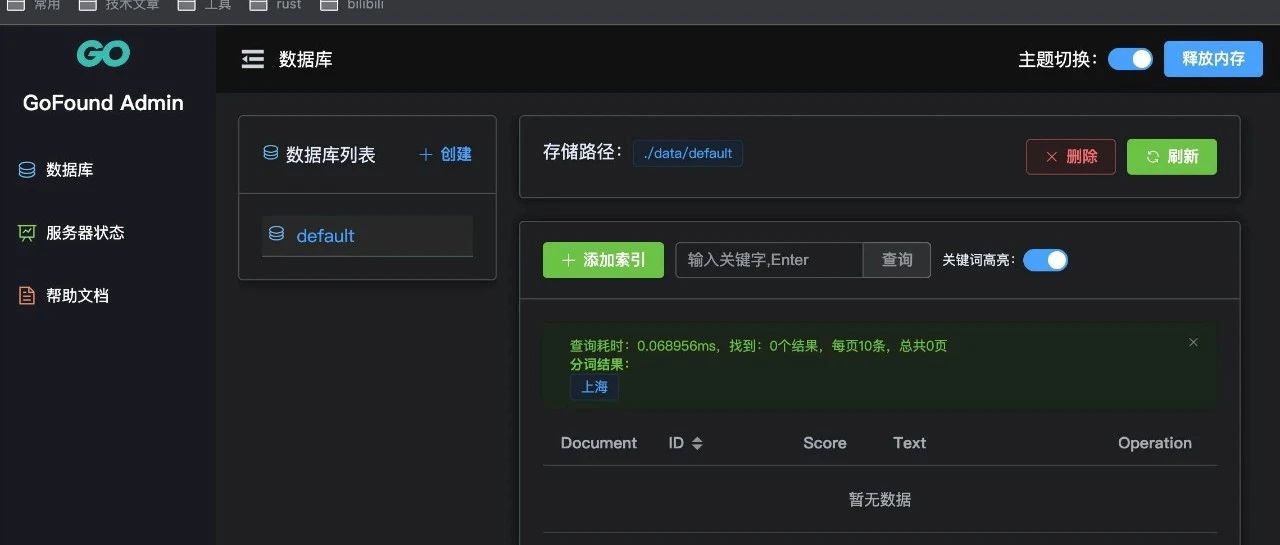Screen dimensions: 1280x545
Task: Open the bilibili bookmarks folder
Action: tap(354, 5)
